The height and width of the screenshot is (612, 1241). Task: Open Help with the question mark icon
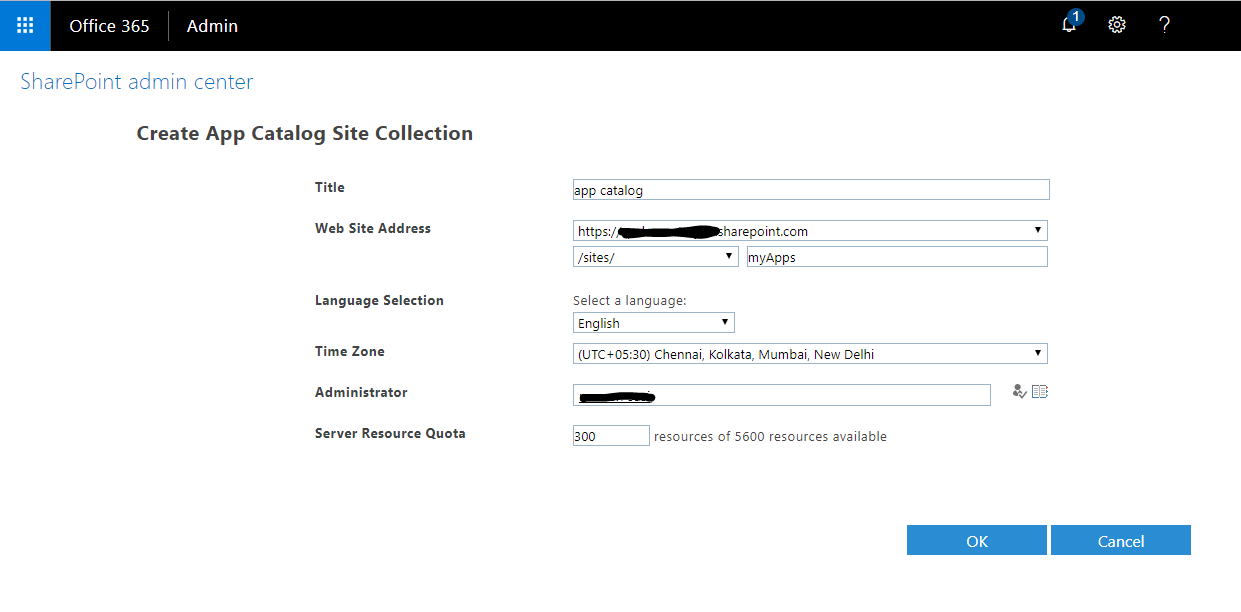click(x=1164, y=25)
